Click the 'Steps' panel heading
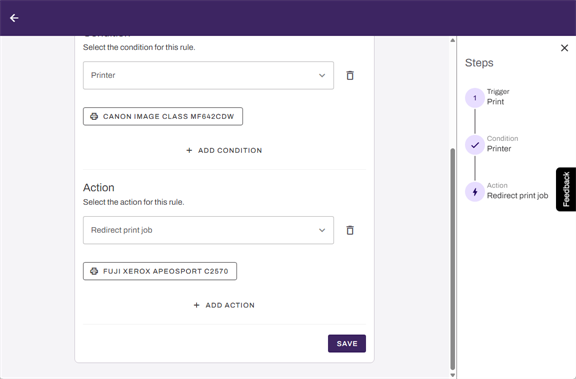The width and height of the screenshot is (576, 379). (x=479, y=63)
